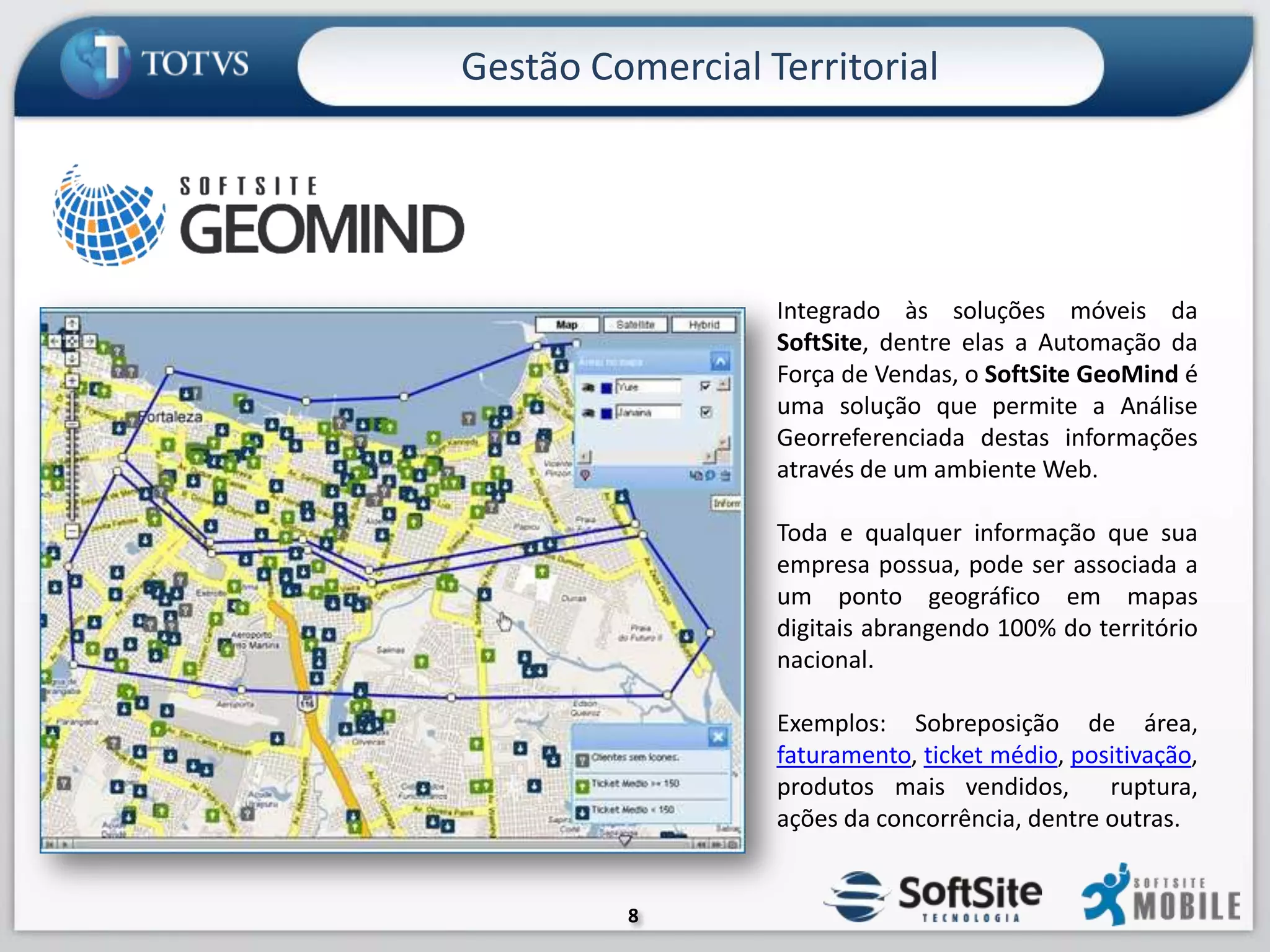Click the trash icon in areas panel
Image resolution: width=1270 pixels, height=952 pixels.
tap(726, 475)
